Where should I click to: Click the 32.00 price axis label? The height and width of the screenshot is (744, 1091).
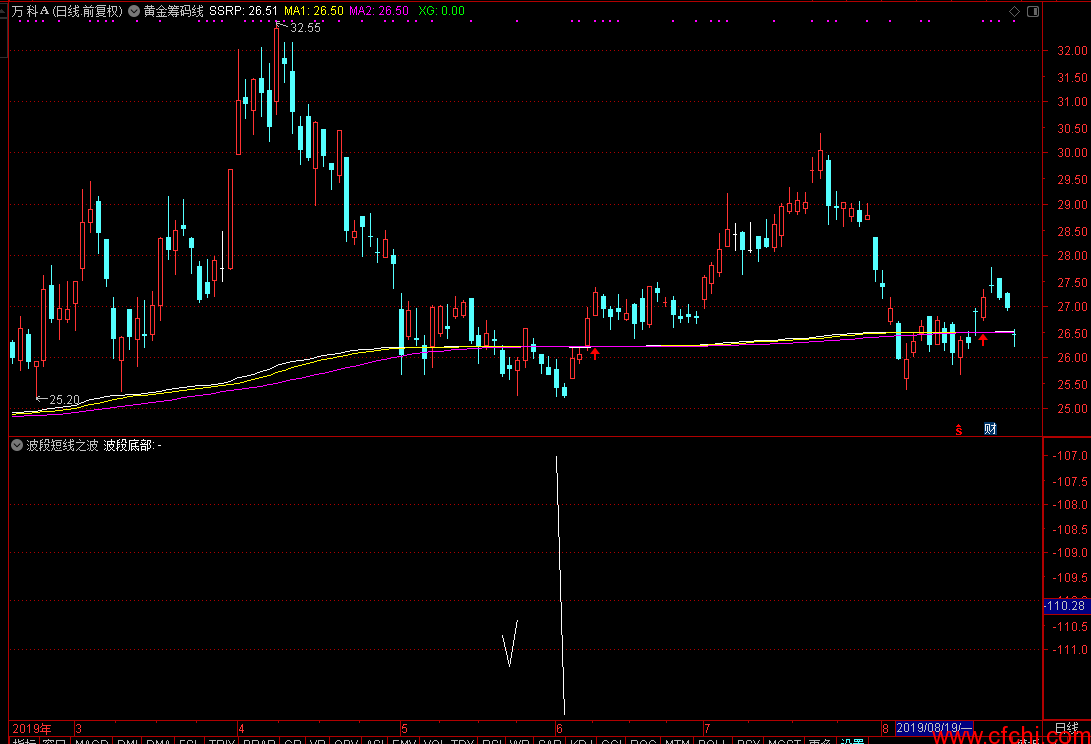[1072, 51]
